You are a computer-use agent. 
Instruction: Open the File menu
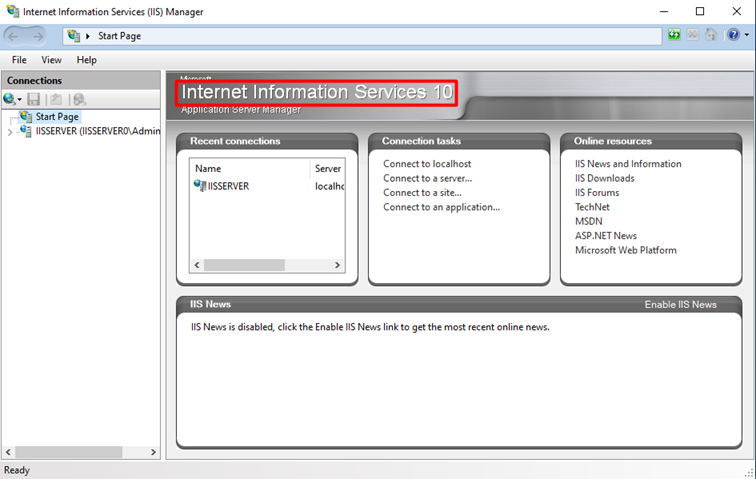point(19,60)
